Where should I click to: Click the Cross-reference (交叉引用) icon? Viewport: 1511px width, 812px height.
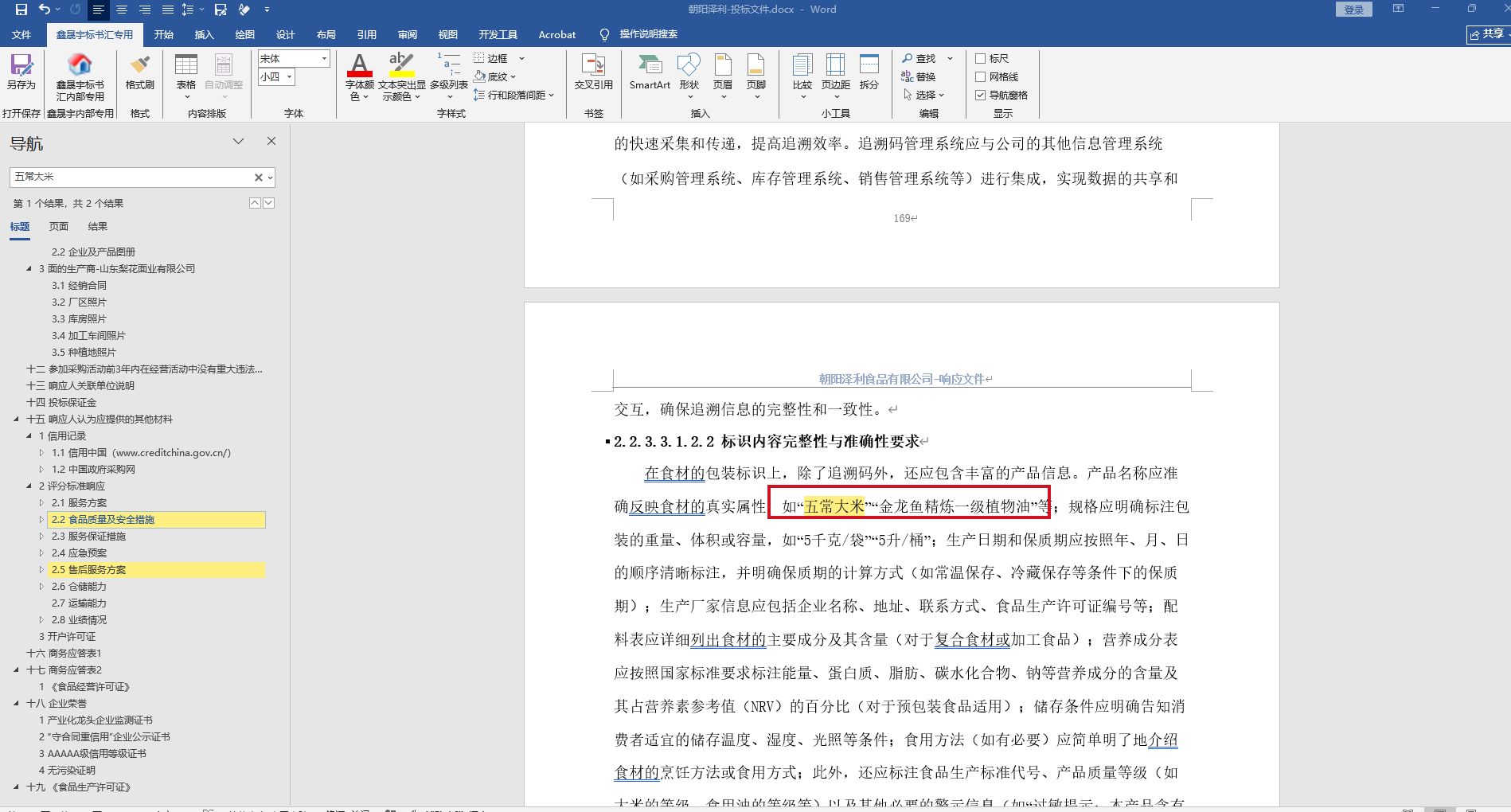point(593,69)
